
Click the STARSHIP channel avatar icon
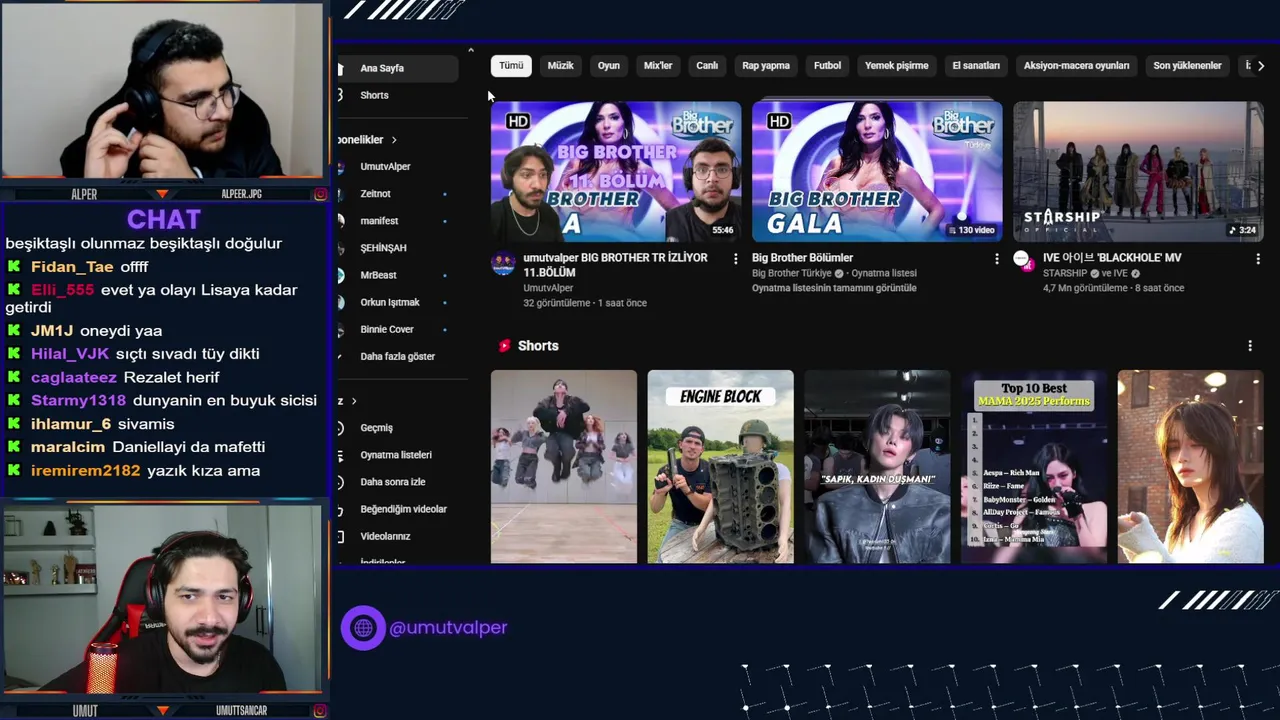[1022, 259]
